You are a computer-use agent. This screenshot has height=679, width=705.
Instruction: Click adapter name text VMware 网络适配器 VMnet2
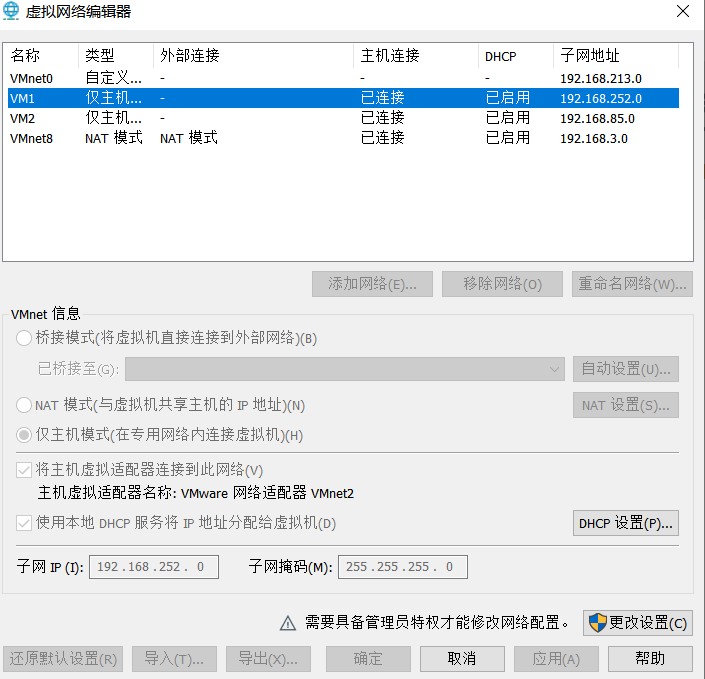268,493
